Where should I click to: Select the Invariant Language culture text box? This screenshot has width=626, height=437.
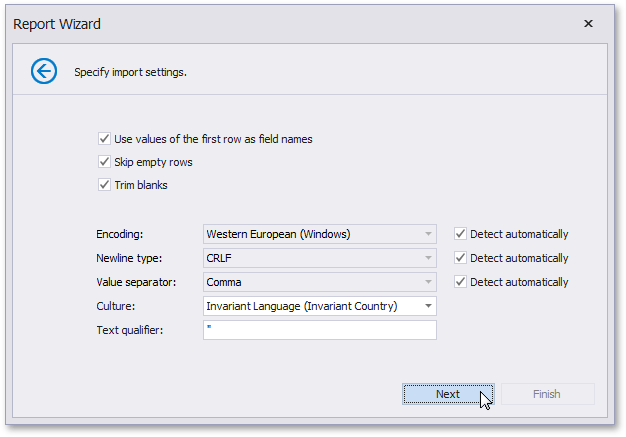pyautogui.click(x=310, y=306)
